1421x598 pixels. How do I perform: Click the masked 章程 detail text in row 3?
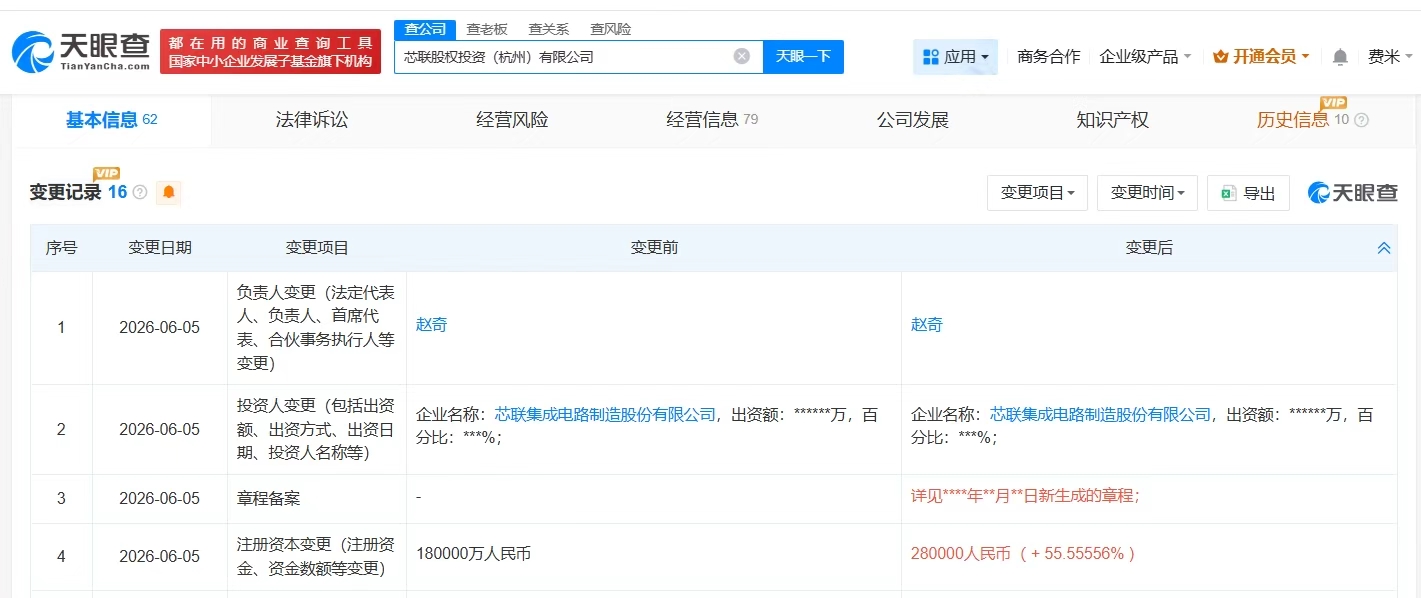1025,495
